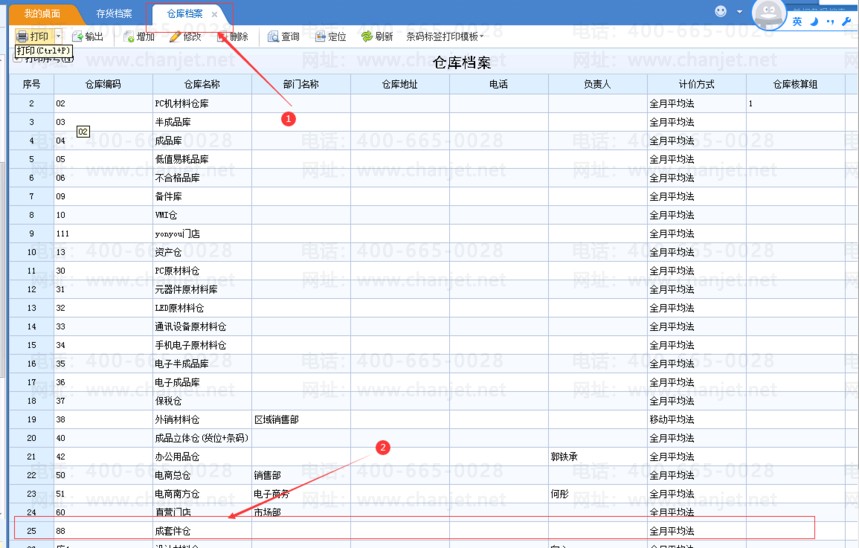Click the 元器件原材料库 cell
Image resolution: width=859 pixels, height=548 pixels.
202,290
